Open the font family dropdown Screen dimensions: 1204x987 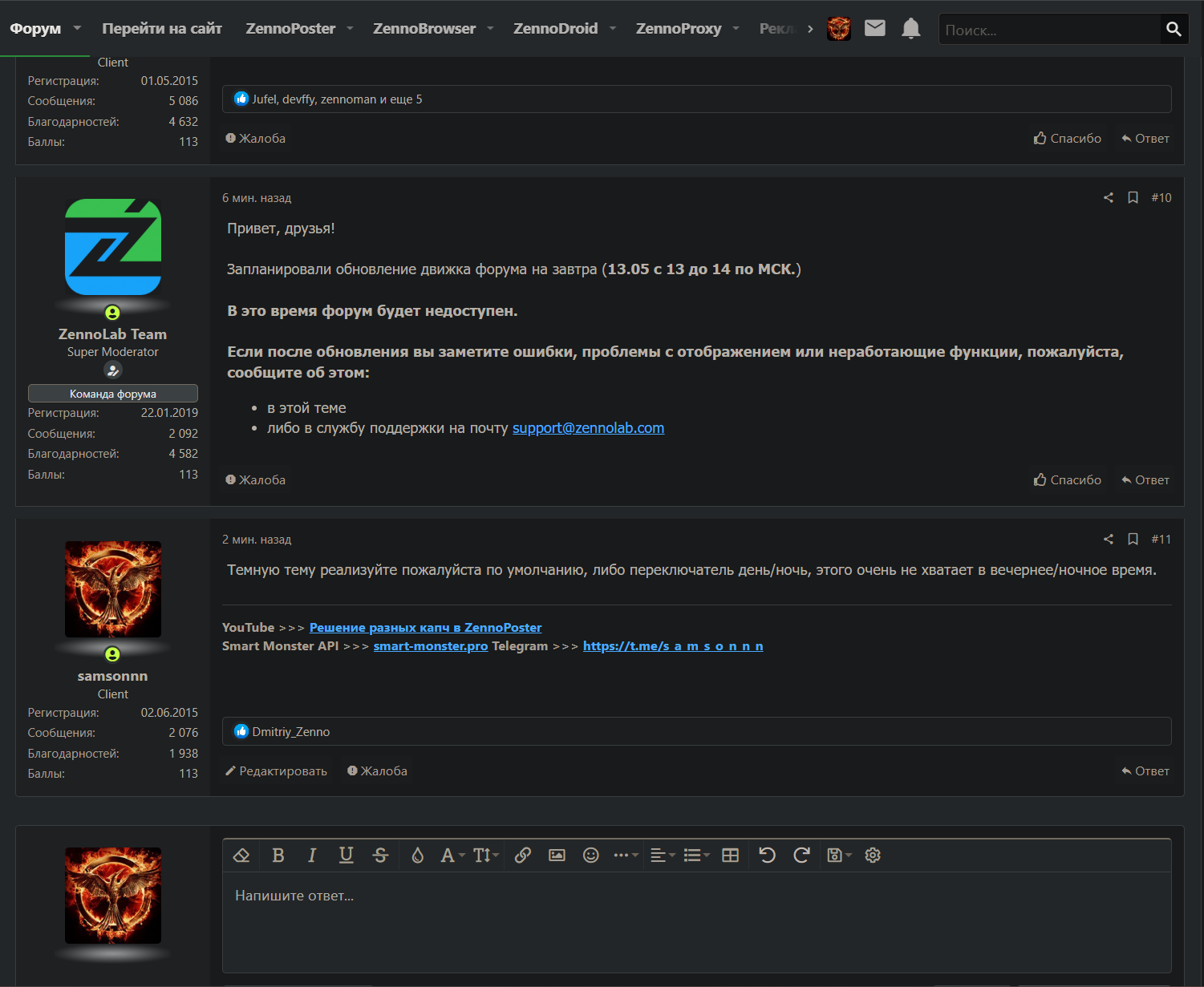pyautogui.click(x=452, y=855)
